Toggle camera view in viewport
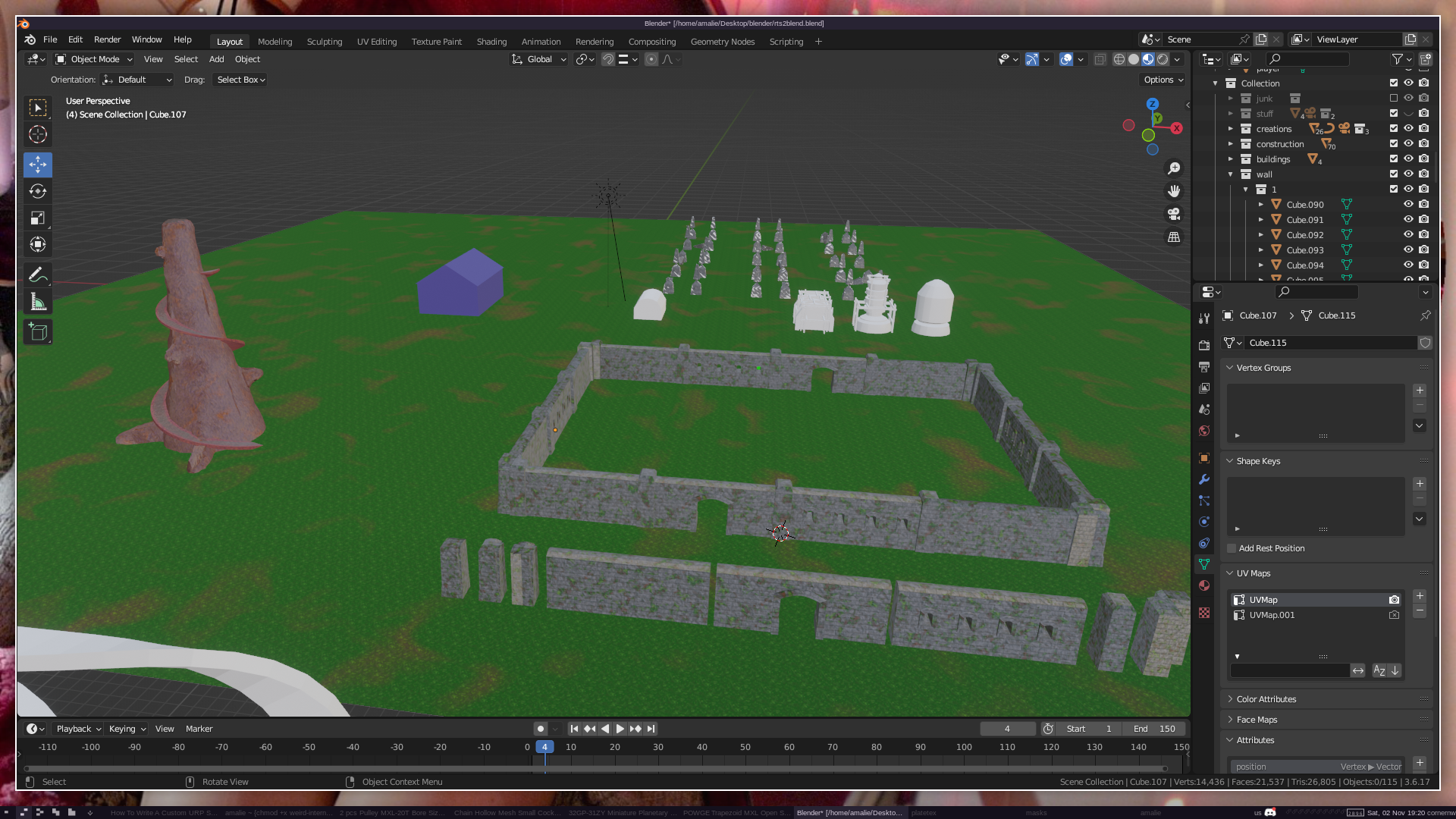1456x819 pixels. (x=1174, y=214)
